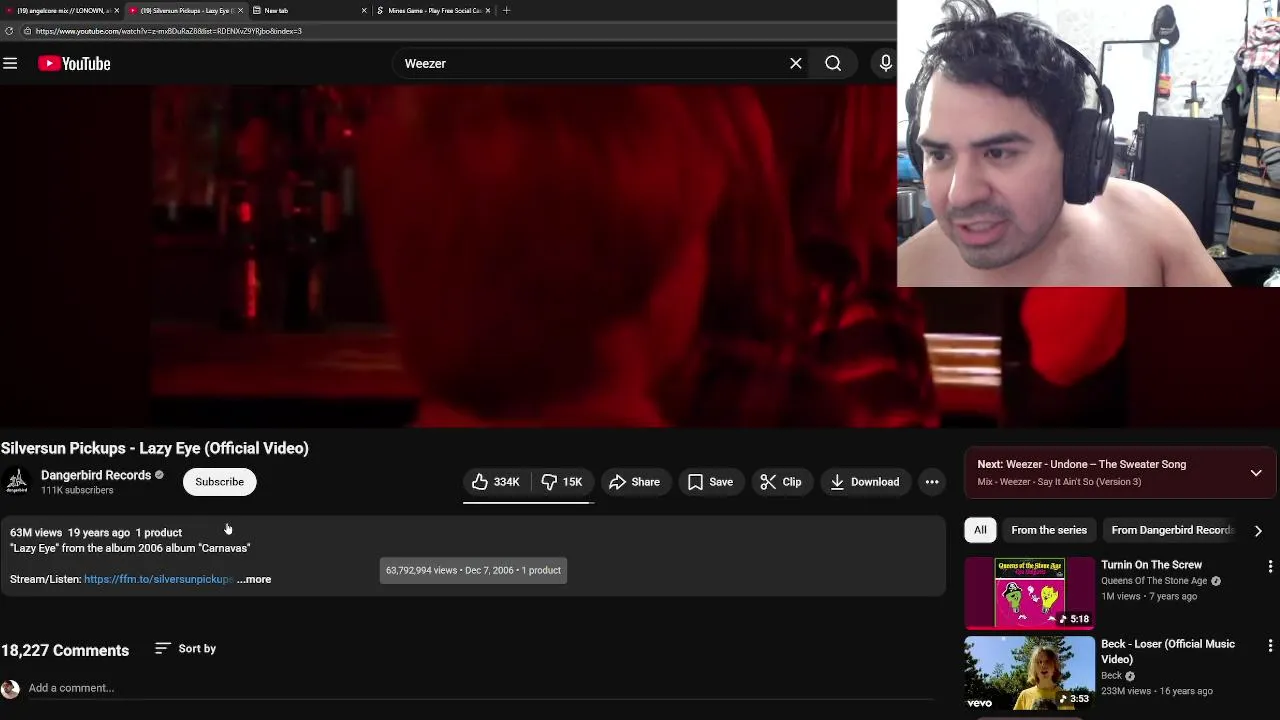
Task: Save the video to a playlist
Action: [x=711, y=482]
